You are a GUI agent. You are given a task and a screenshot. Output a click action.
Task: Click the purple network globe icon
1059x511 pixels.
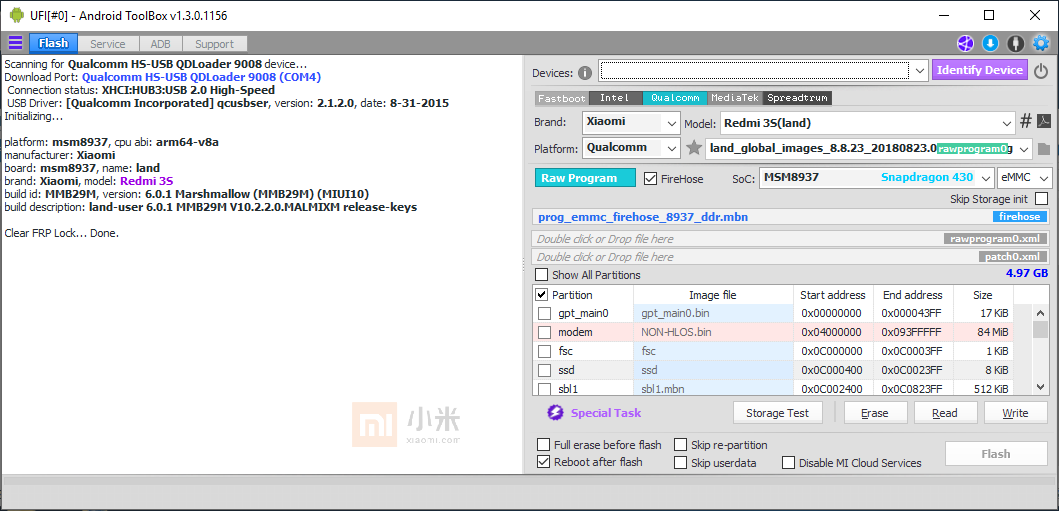965,44
